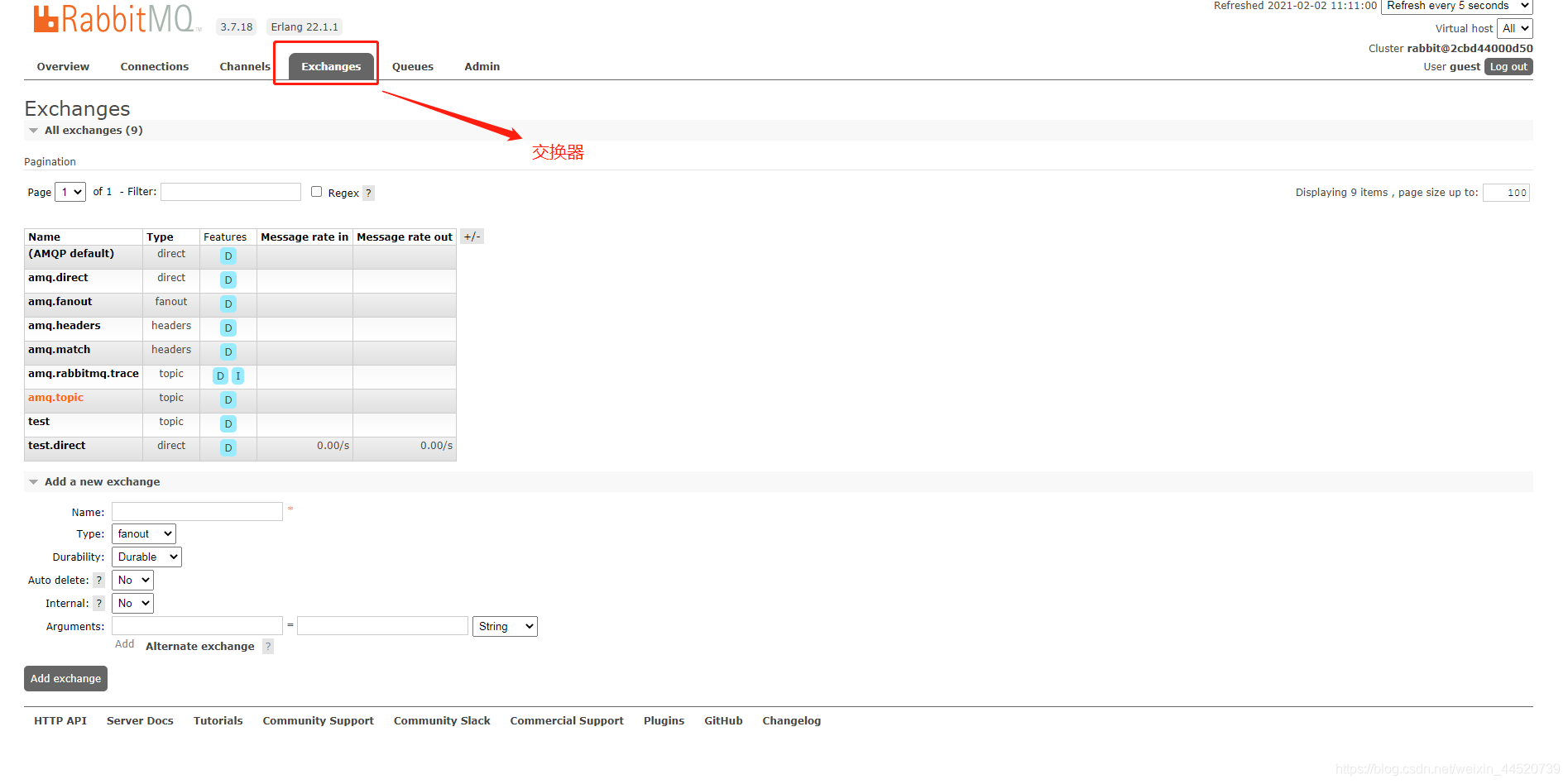Open the amq.headers exchange link

[x=65, y=325]
